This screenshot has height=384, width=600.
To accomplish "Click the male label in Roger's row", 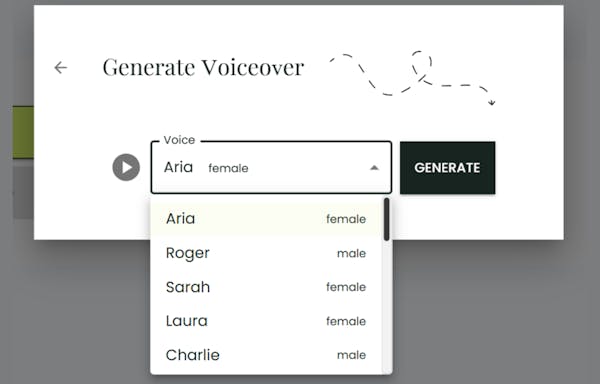I will (x=351, y=253).
